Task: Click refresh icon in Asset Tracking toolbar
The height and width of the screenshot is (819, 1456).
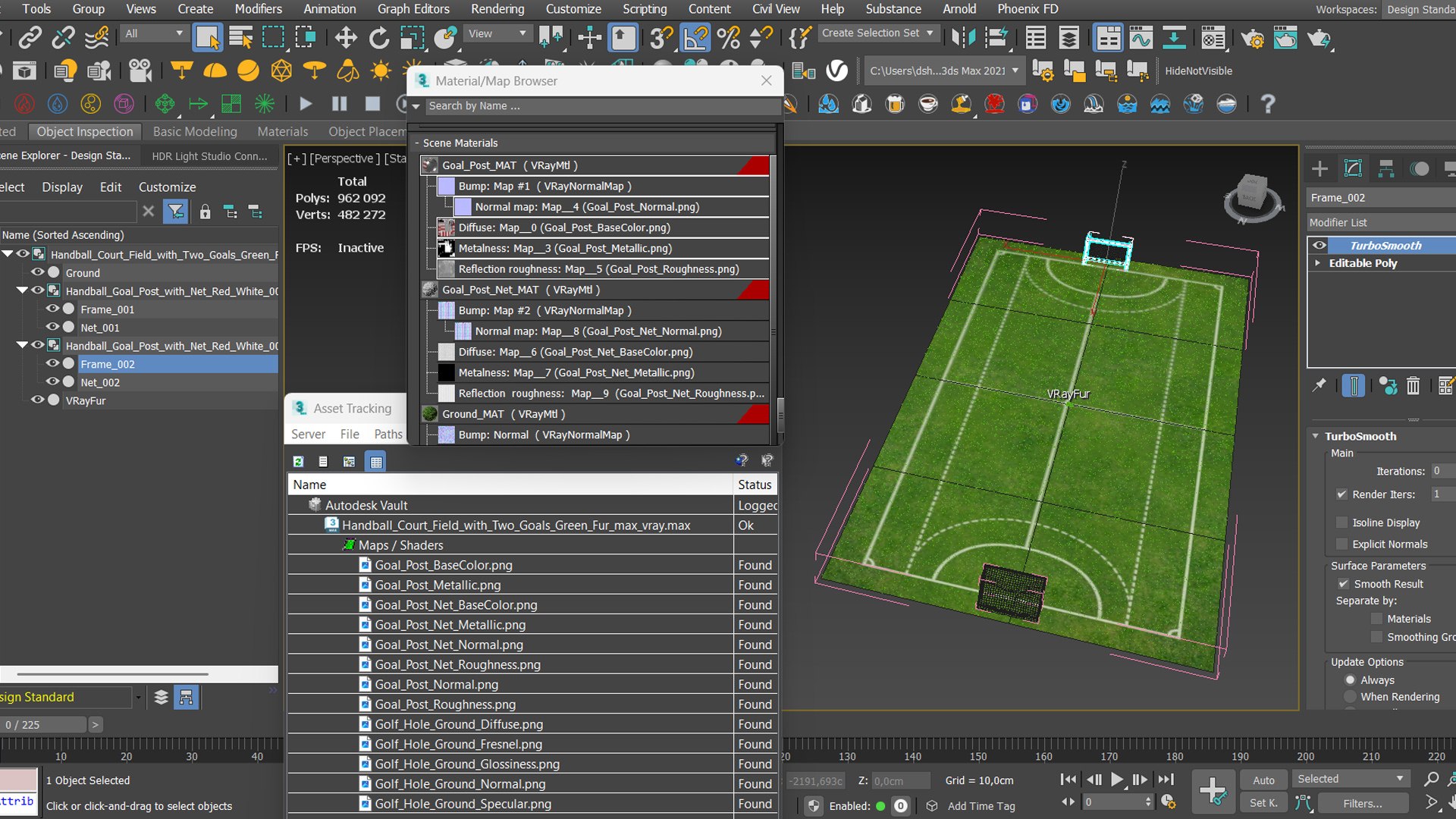Action: pos(299,461)
